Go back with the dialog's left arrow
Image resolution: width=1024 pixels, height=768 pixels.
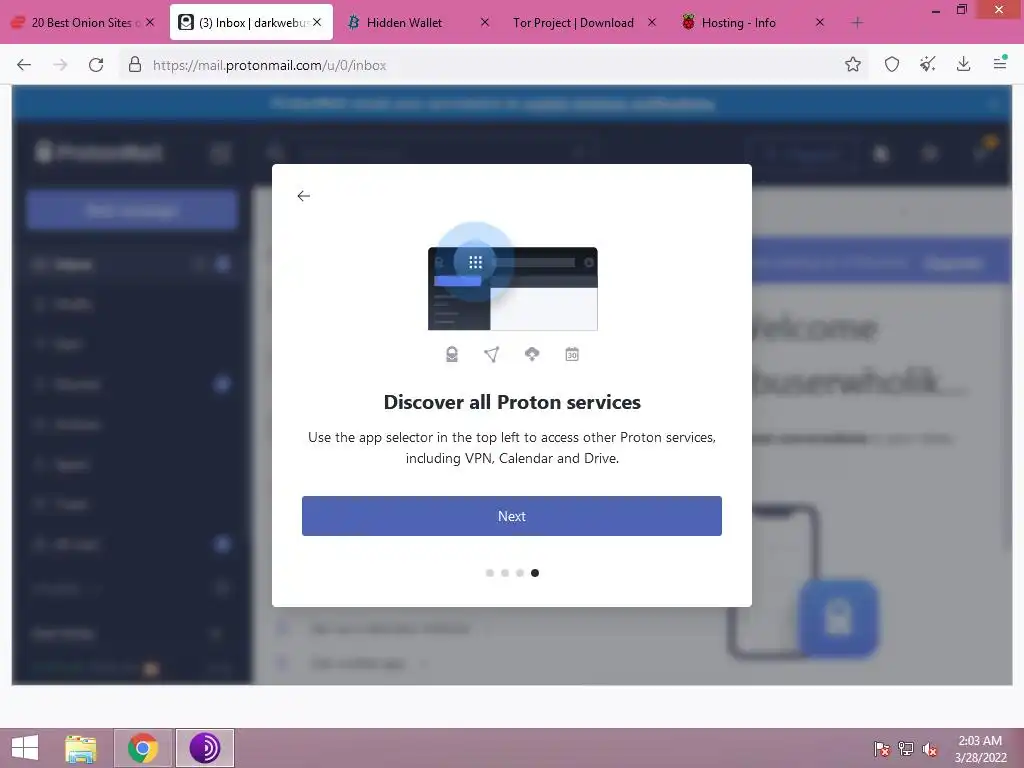click(x=304, y=196)
